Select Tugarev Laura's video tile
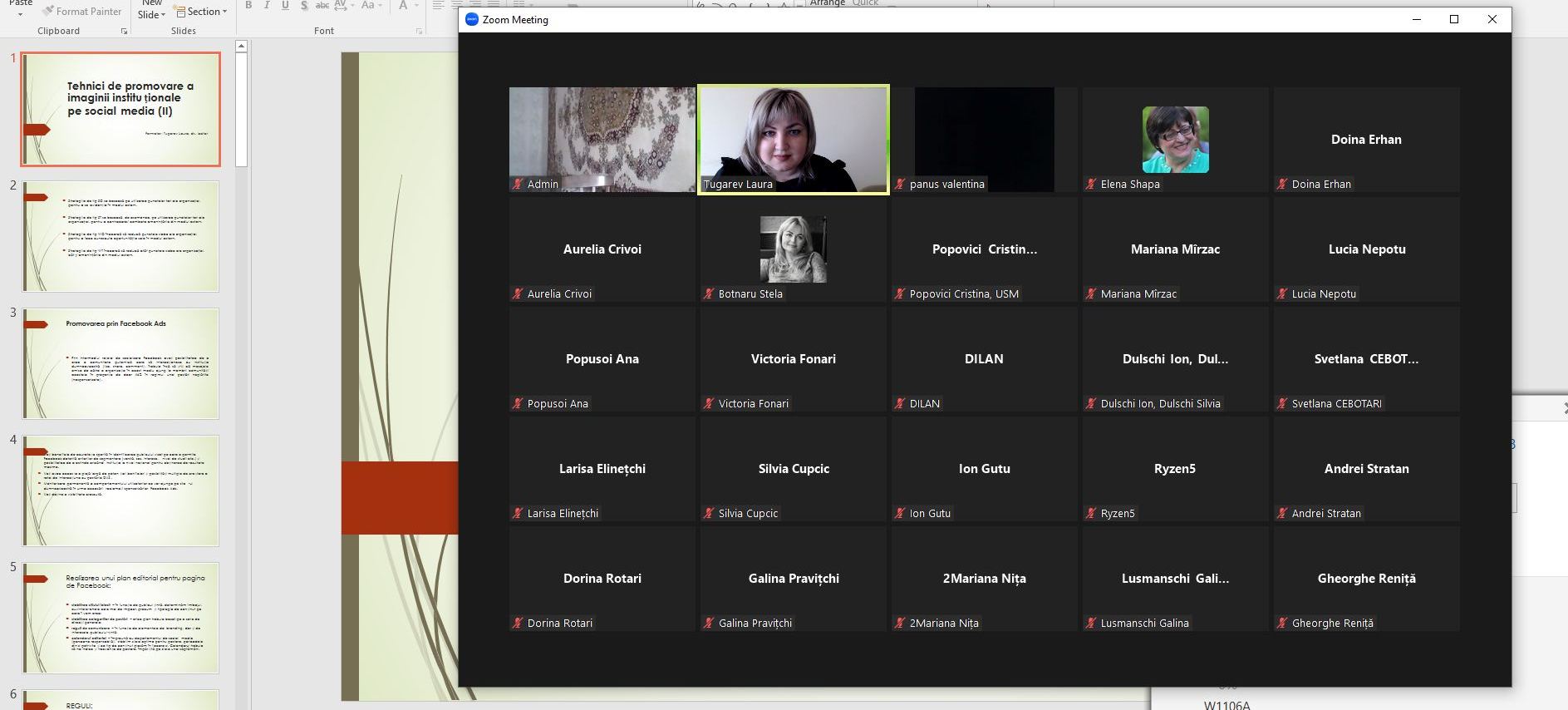Screen dimensions: 1568x710 click(x=793, y=140)
